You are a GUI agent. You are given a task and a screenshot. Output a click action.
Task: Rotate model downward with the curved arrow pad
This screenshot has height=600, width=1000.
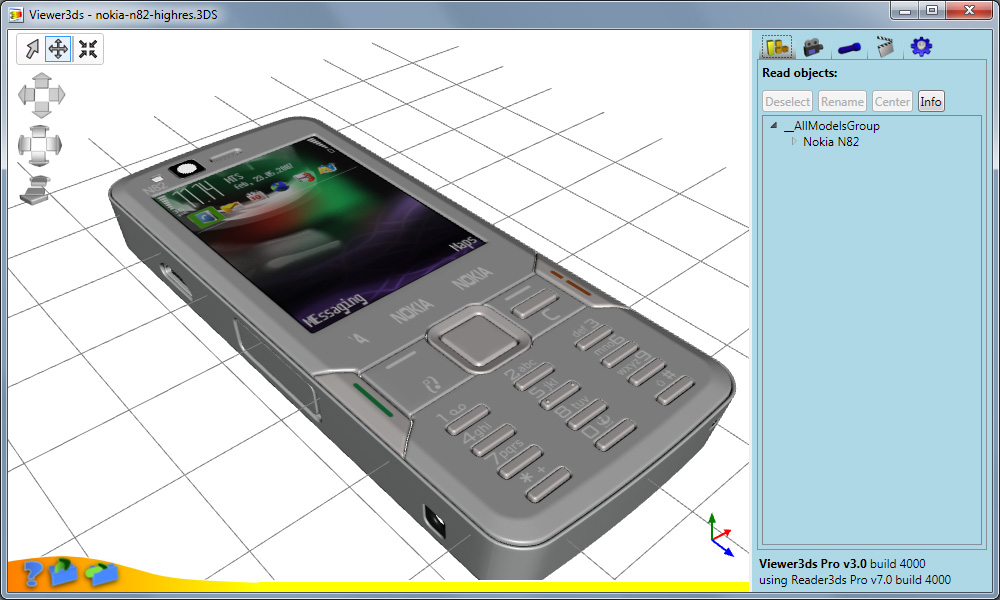pos(40,159)
